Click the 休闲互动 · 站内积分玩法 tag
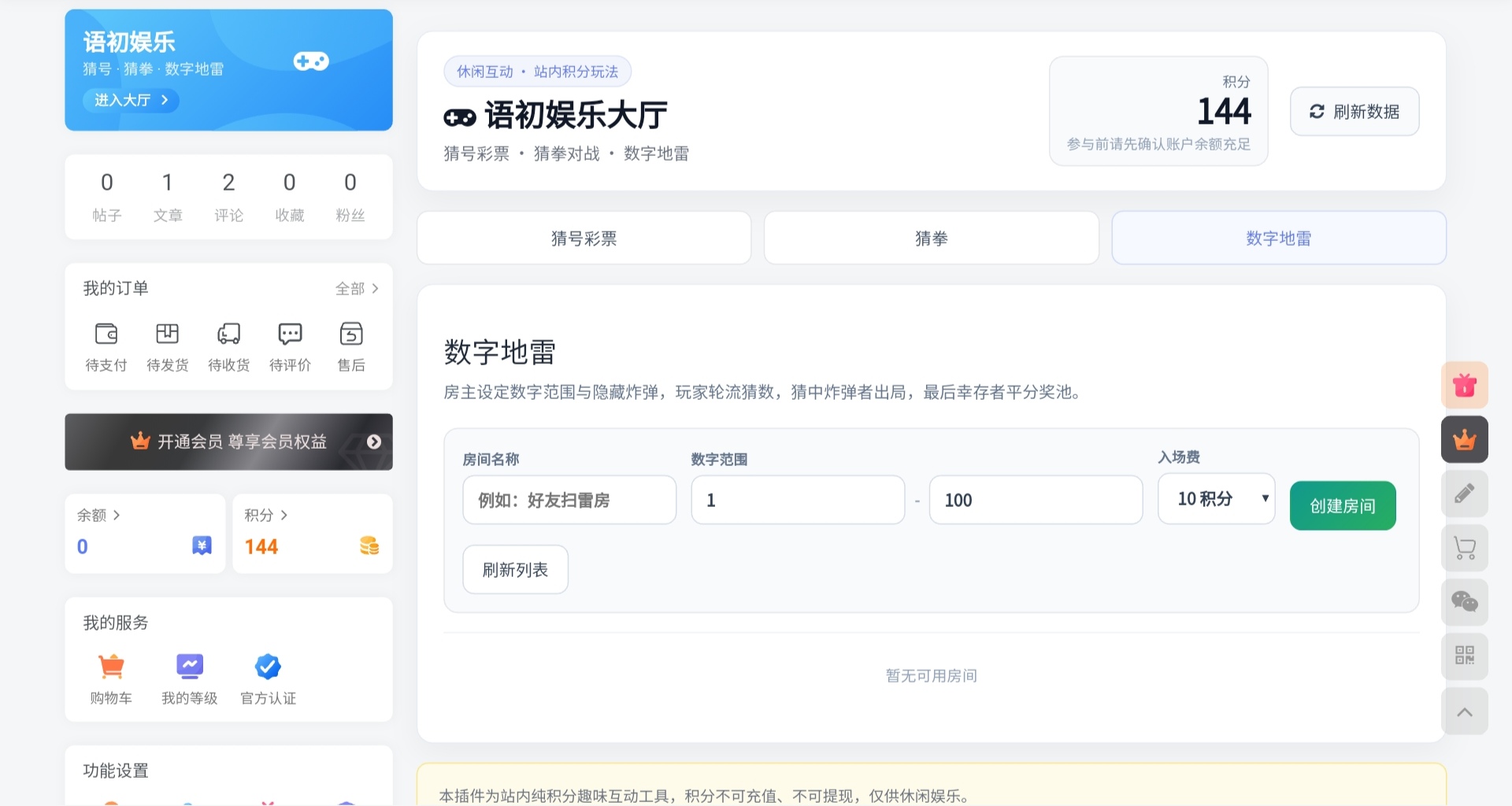 point(537,72)
